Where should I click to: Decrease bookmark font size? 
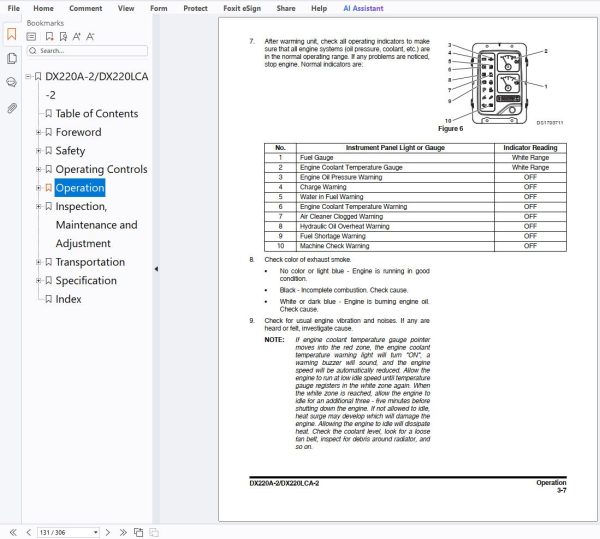tap(90, 37)
